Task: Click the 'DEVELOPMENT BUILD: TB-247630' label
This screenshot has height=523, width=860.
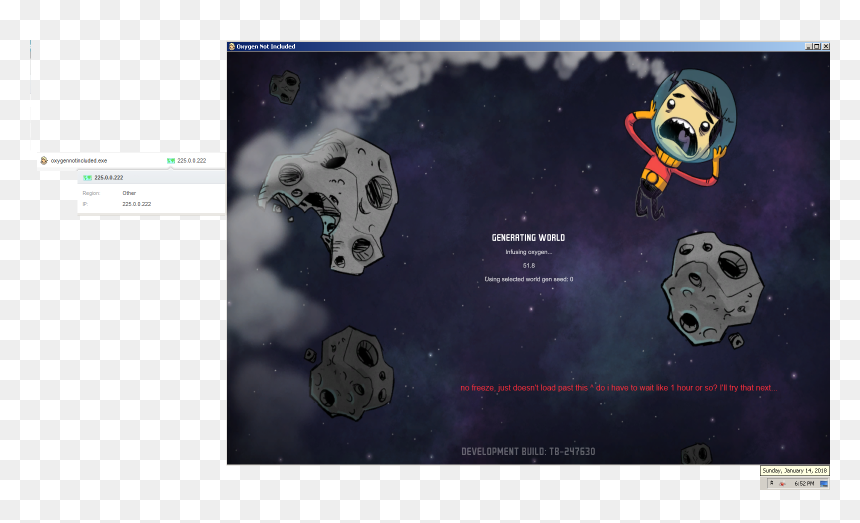Action: (528, 451)
